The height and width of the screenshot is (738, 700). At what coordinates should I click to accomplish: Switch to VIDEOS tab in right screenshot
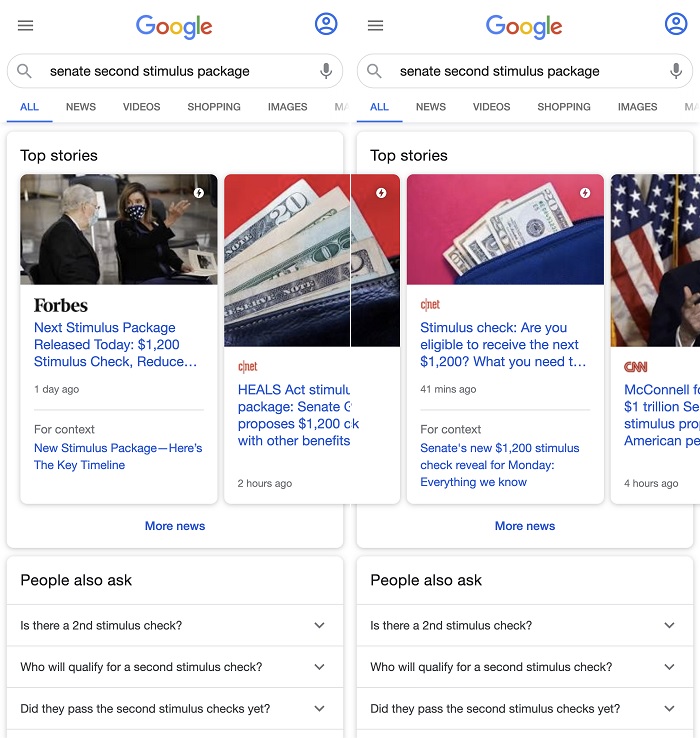click(491, 107)
